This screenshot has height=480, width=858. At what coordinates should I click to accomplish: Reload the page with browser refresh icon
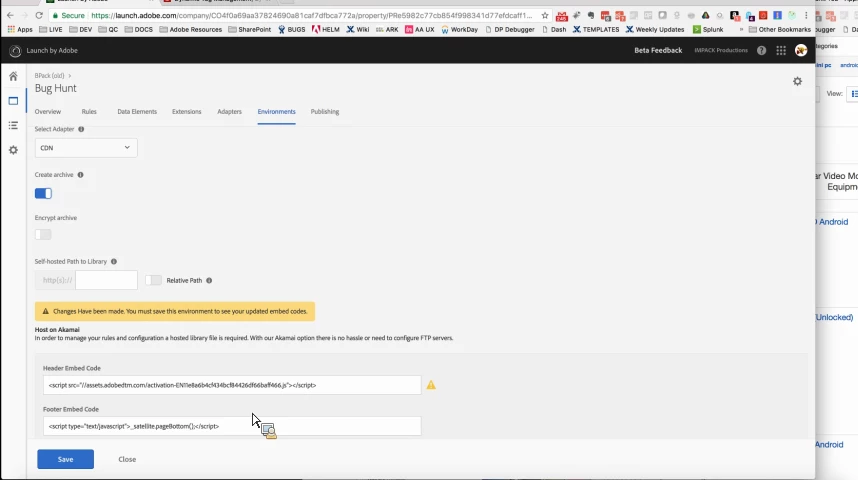pyautogui.click(x=38, y=15)
